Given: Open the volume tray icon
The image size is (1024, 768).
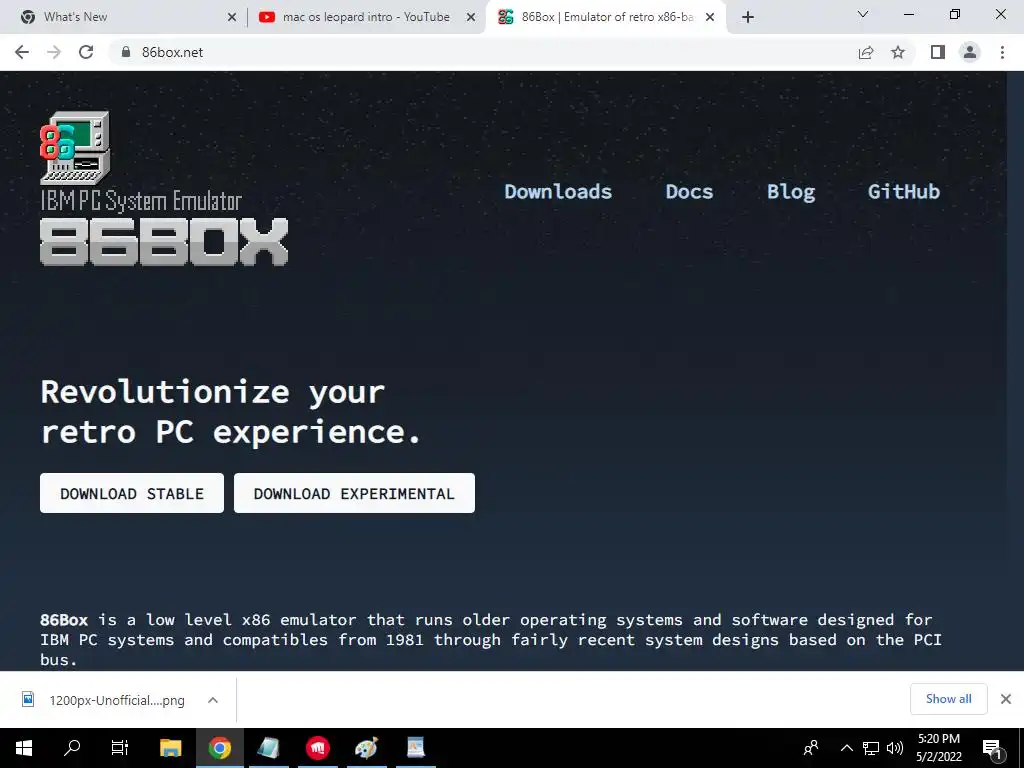Looking at the screenshot, I should pyautogui.click(x=895, y=748).
